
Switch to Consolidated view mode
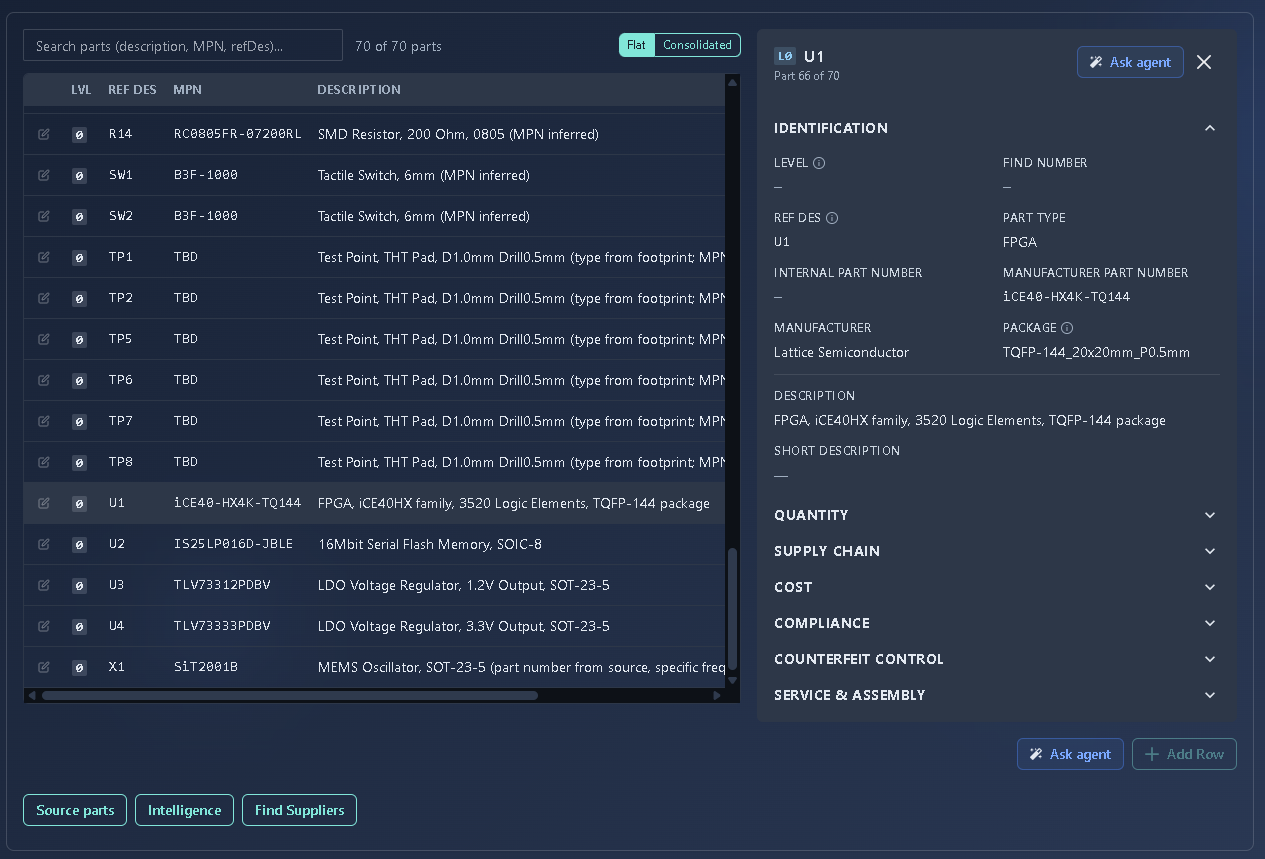coord(698,45)
